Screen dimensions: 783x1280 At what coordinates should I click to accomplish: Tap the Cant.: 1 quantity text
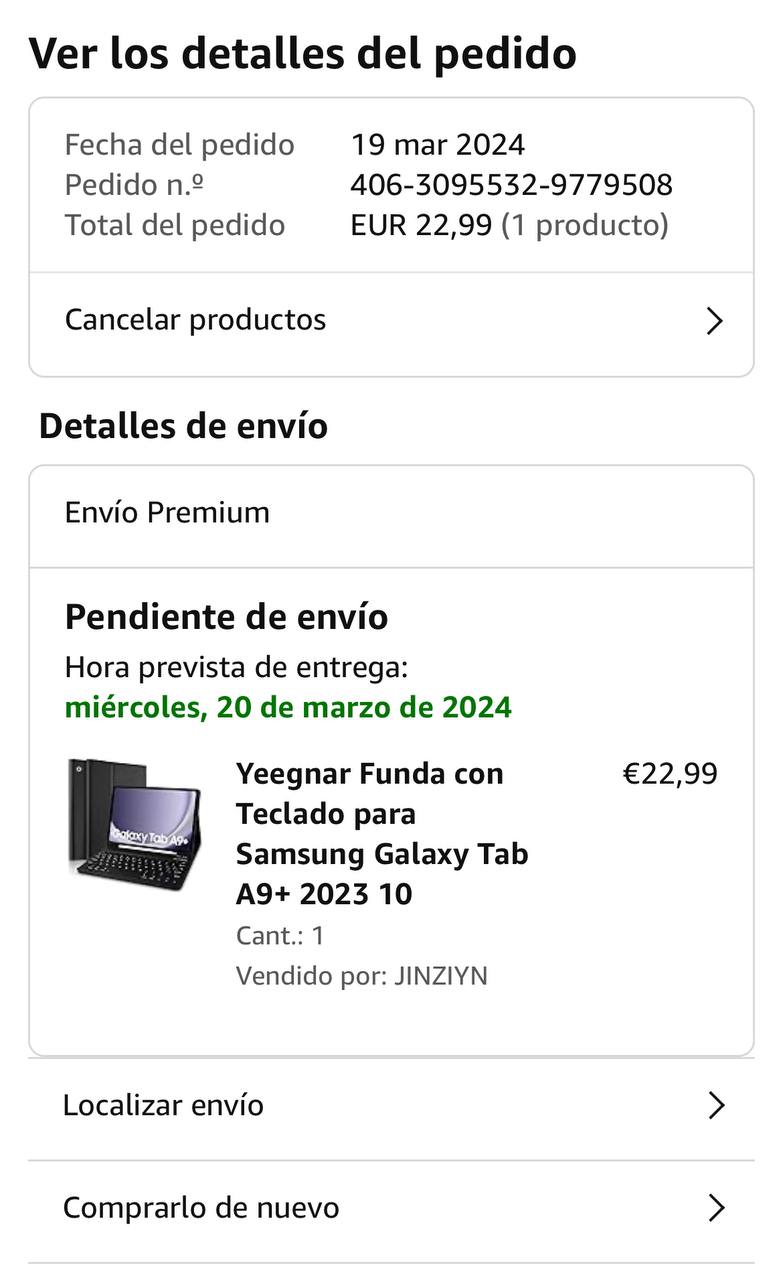coord(280,936)
